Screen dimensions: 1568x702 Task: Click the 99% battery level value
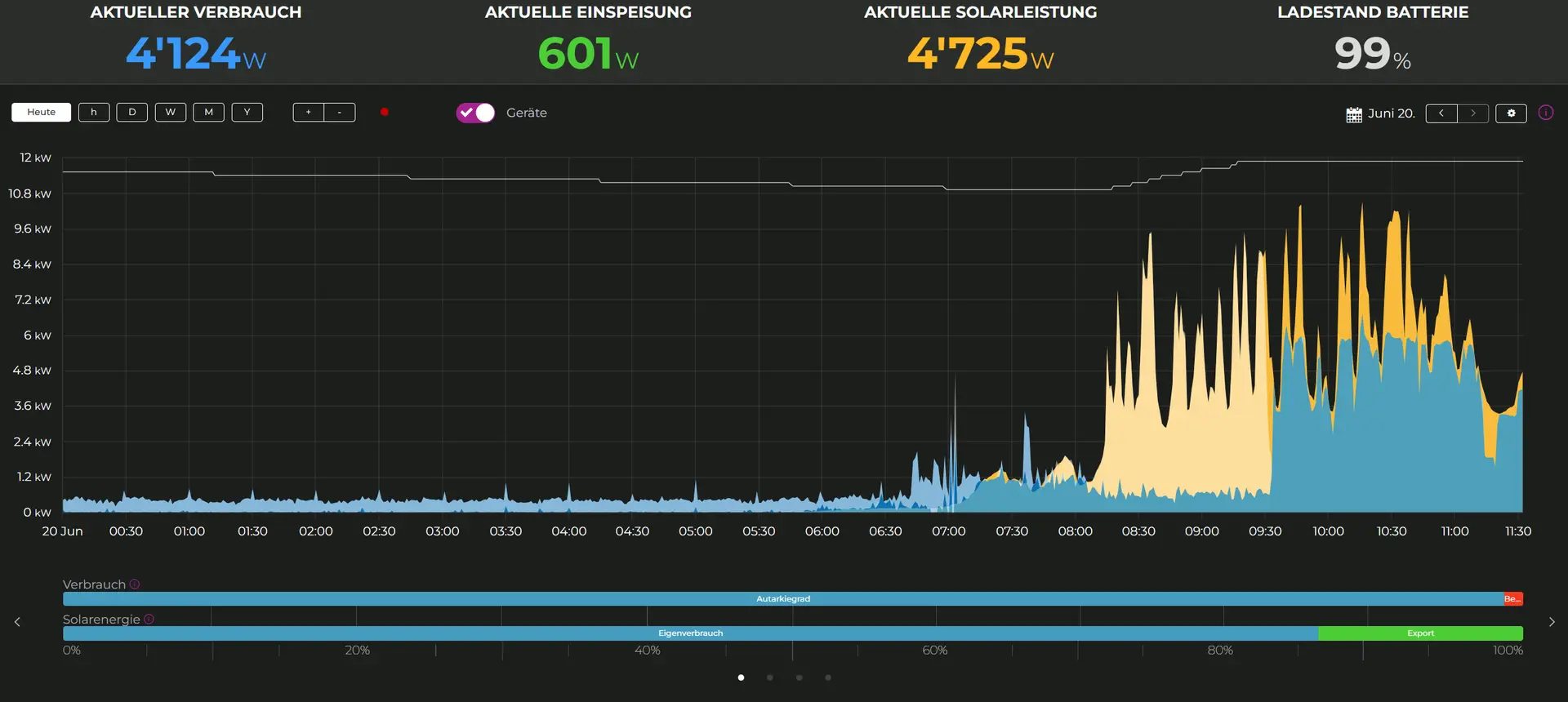[1373, 54]
